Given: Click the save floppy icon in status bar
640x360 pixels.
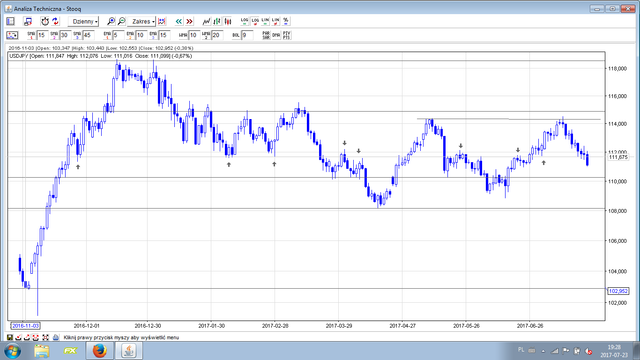Looking at the screenshot, I should point(10,338).
